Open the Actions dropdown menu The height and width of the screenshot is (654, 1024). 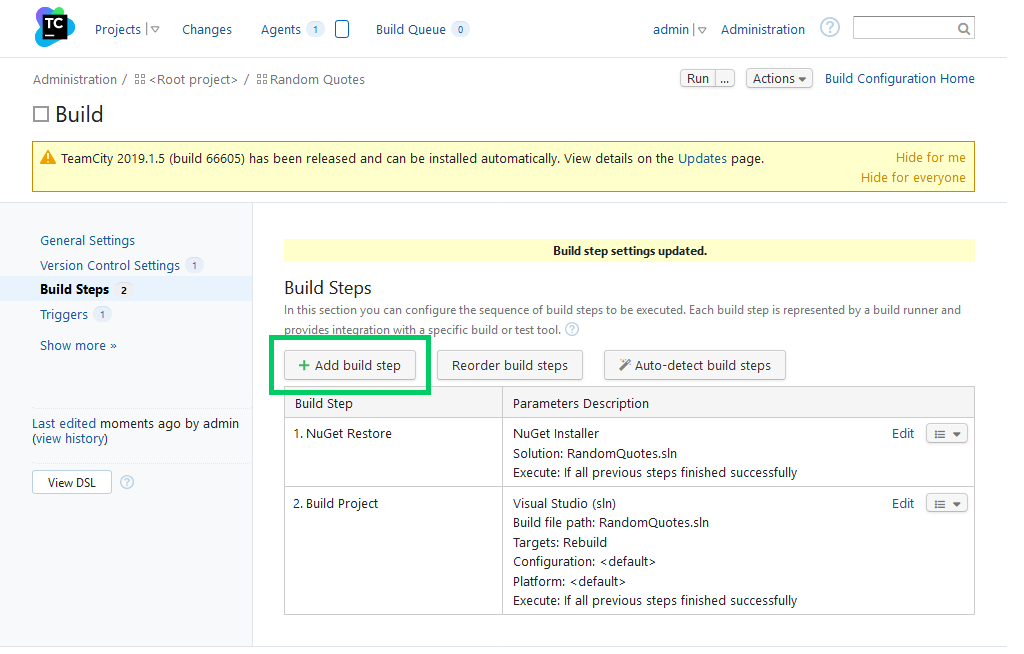tap(779, 78)
